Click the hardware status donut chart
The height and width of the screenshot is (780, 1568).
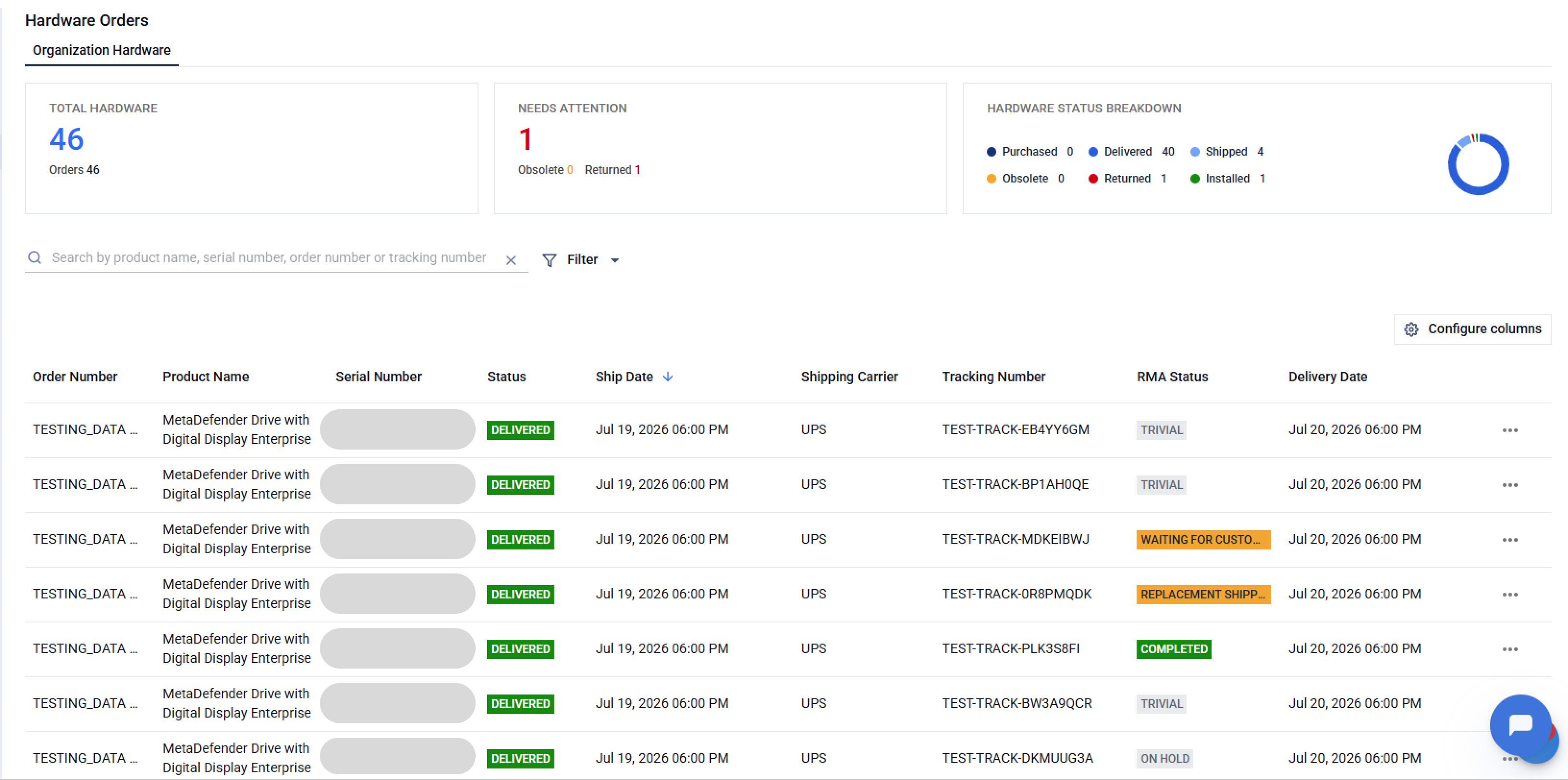click(1478, 164)
